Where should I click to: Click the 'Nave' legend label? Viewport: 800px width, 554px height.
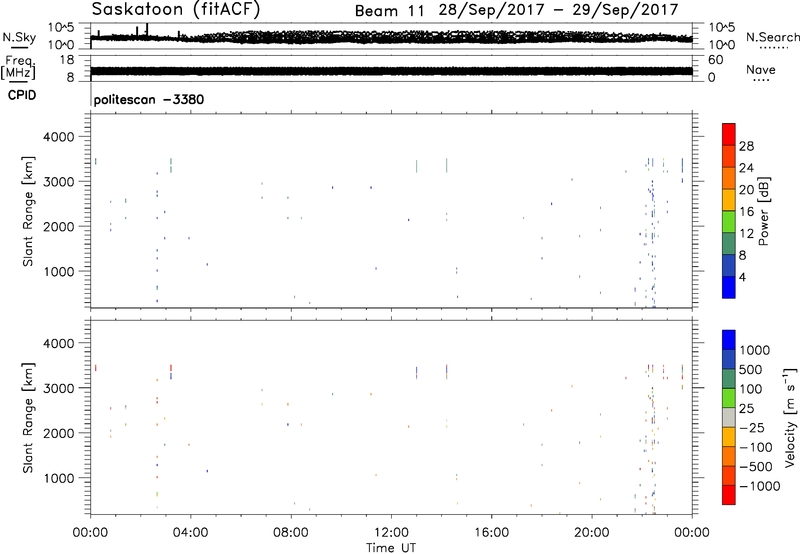click(x=760, y=69)
